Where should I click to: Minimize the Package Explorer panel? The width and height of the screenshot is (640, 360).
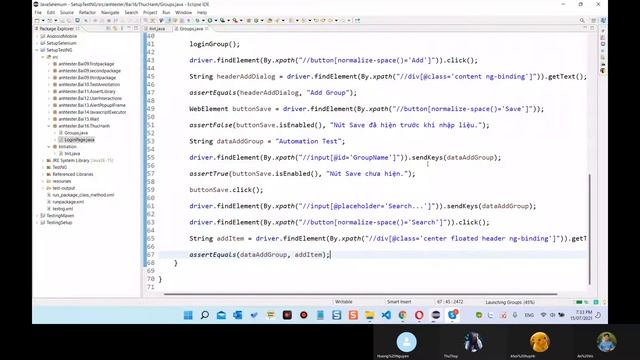[x=129, y=29]
